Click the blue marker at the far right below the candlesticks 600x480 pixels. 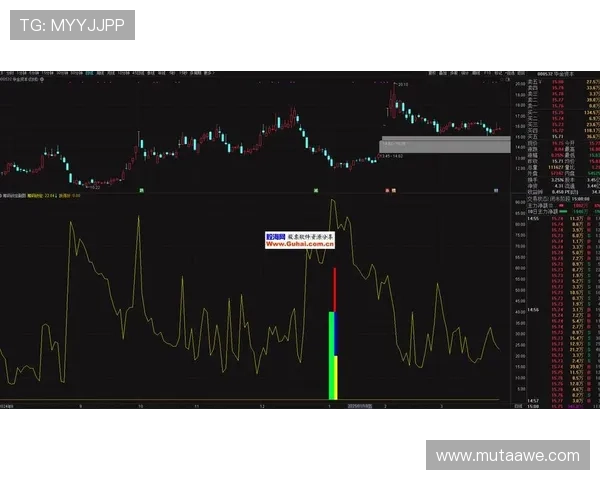(x=497, y=188)
